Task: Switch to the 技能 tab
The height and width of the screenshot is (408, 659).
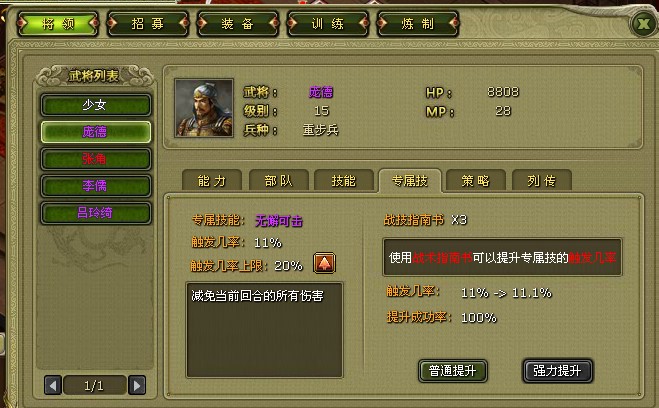Action: point(344,181)
